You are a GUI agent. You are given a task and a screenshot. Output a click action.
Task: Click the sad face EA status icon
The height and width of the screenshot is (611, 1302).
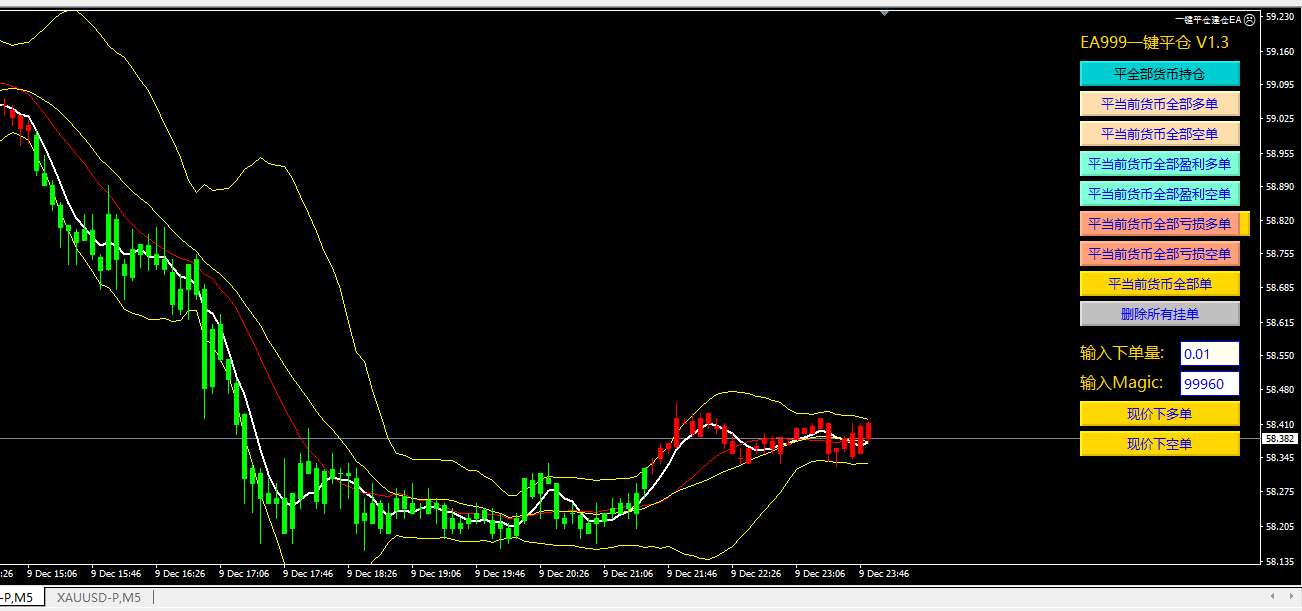tap(1249, 19)
